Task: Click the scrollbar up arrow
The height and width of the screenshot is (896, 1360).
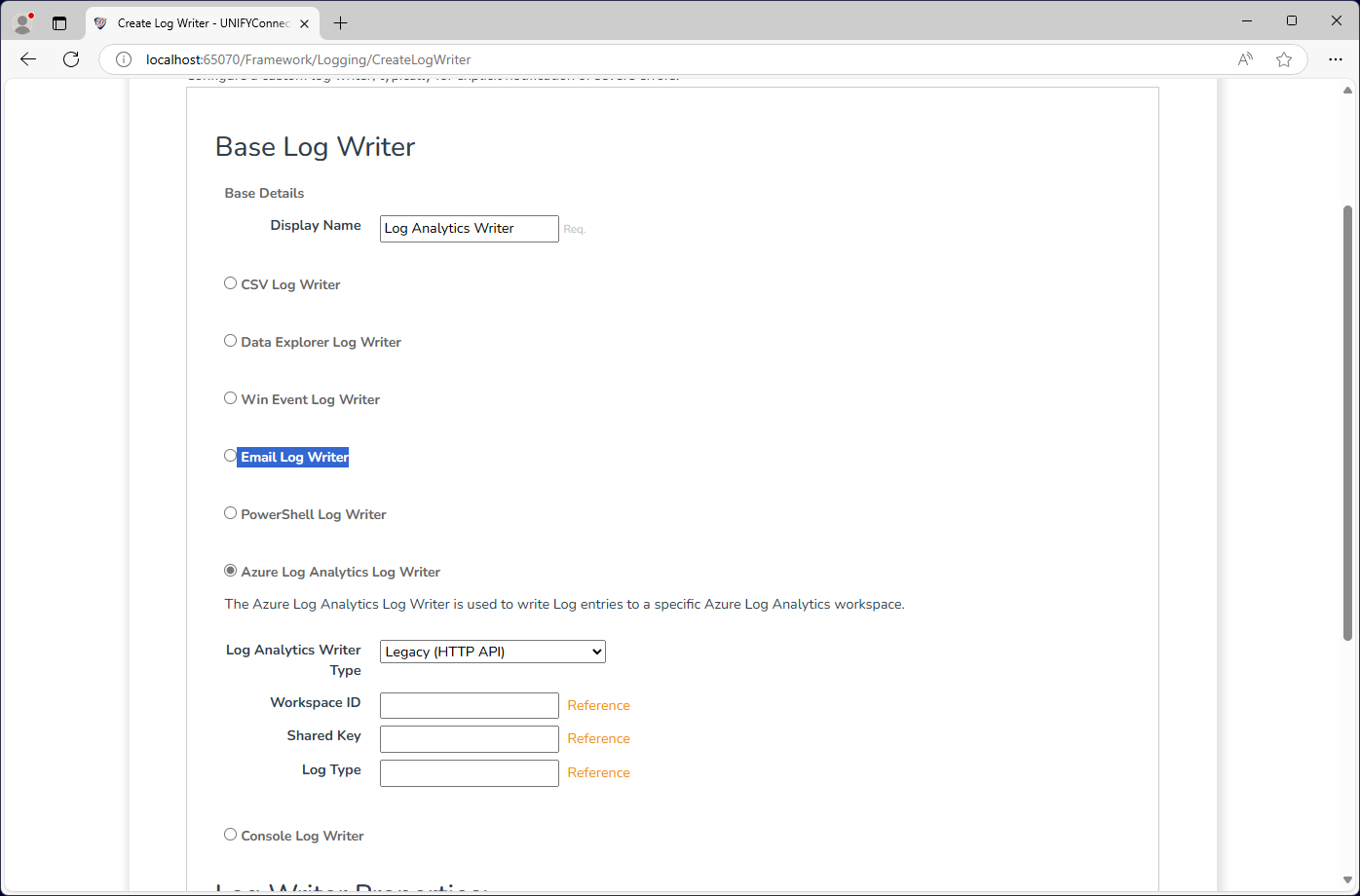Action: click(1348, 90)
